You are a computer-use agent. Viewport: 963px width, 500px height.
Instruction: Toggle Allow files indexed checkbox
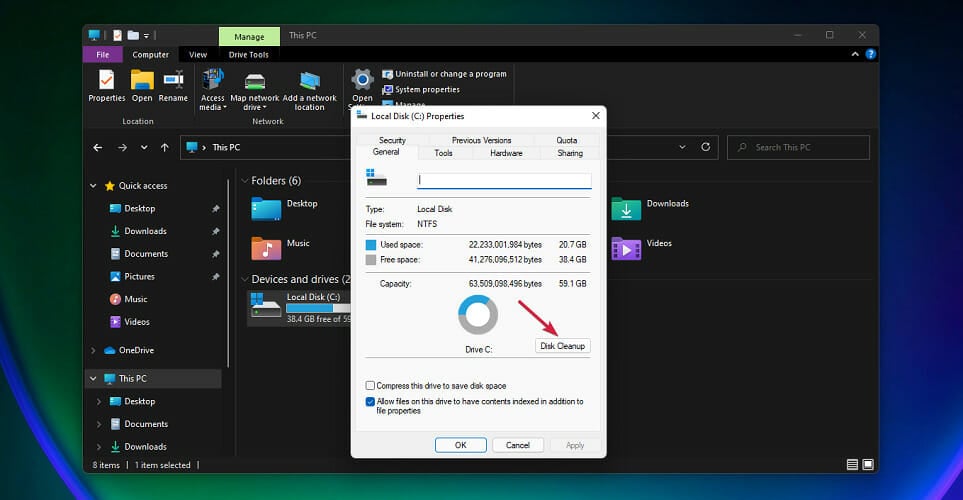[370, 402]
